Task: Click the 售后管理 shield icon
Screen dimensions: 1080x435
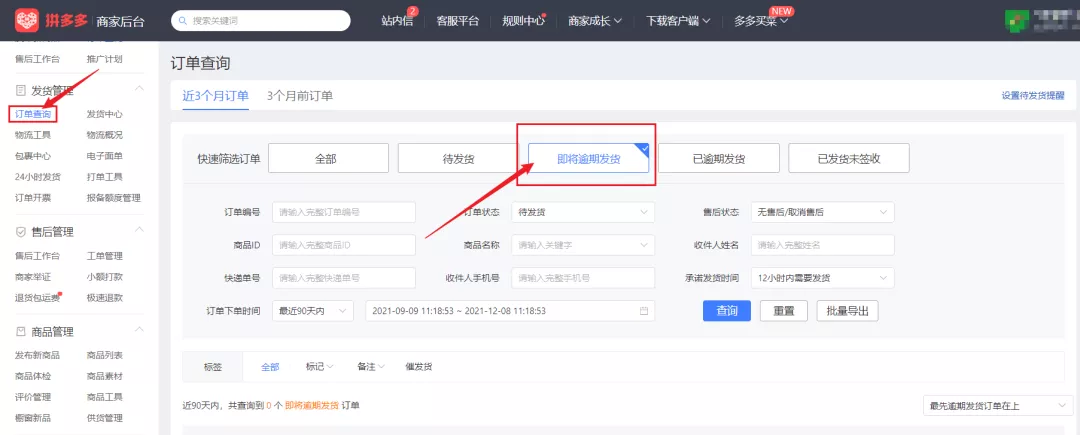Action: [x=21, y=232]
